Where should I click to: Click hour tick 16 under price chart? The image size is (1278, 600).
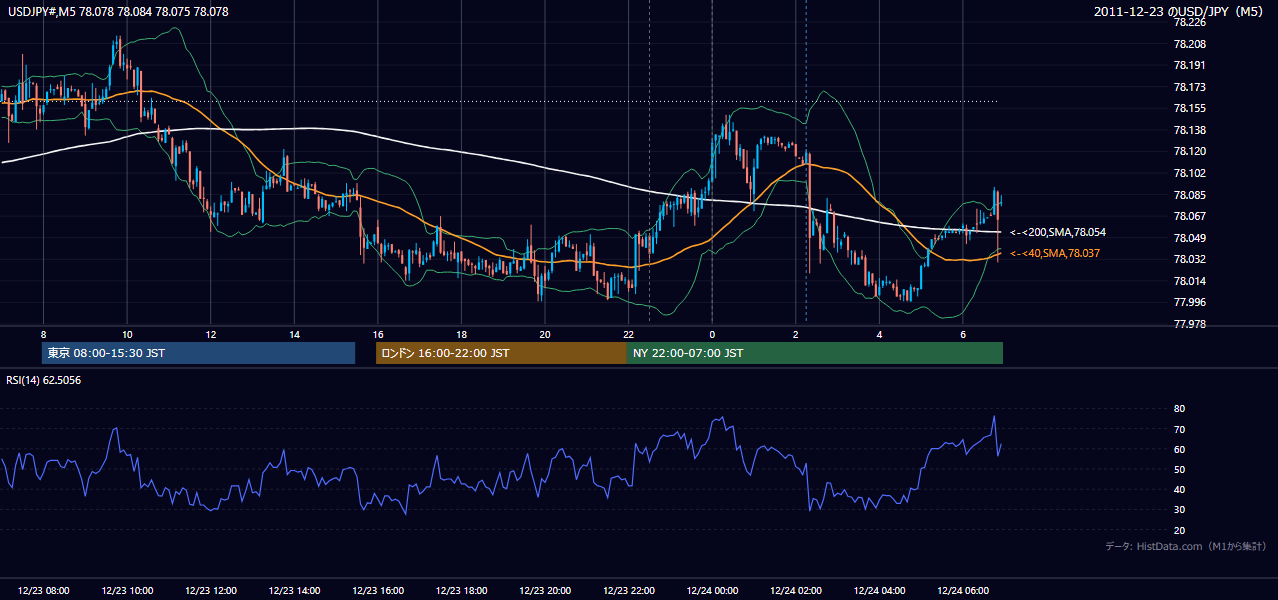coord(377,334)
